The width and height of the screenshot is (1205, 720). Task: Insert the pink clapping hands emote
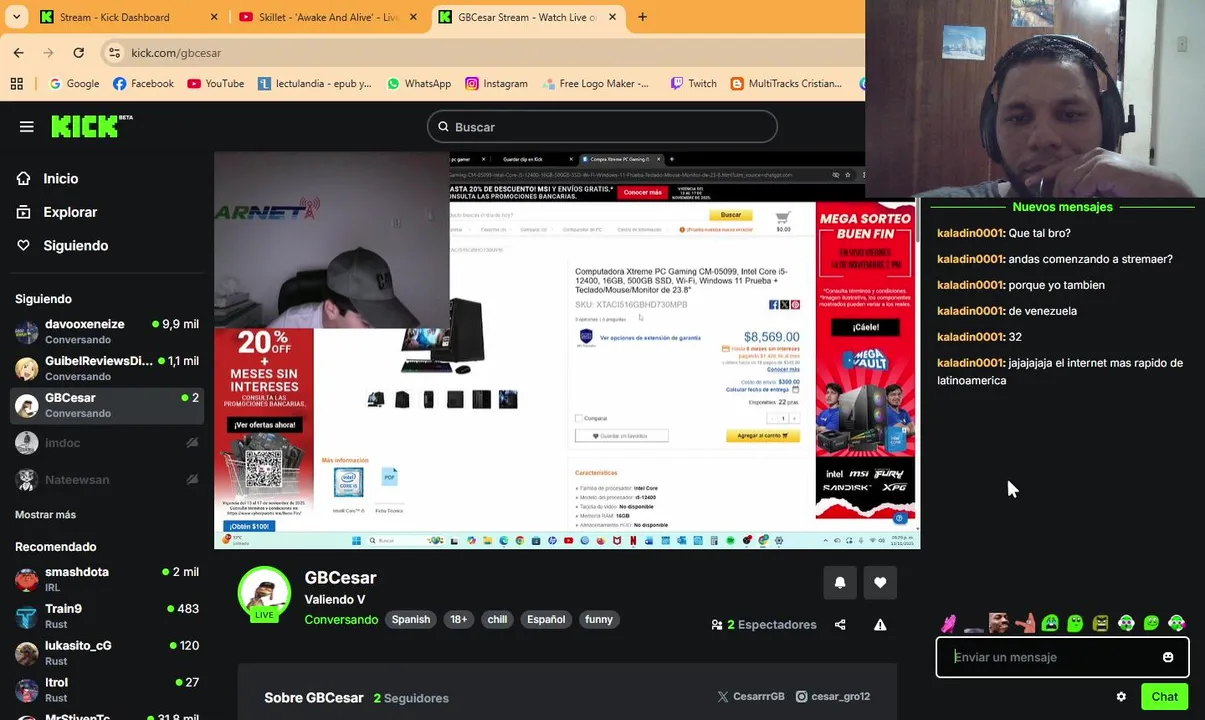tap(948, 623)
